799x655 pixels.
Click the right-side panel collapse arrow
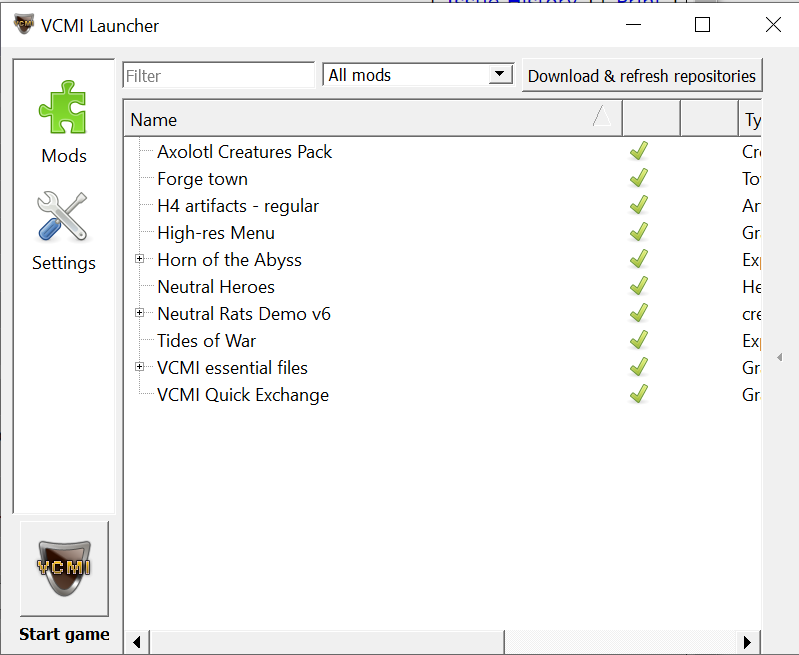(779, 357)
